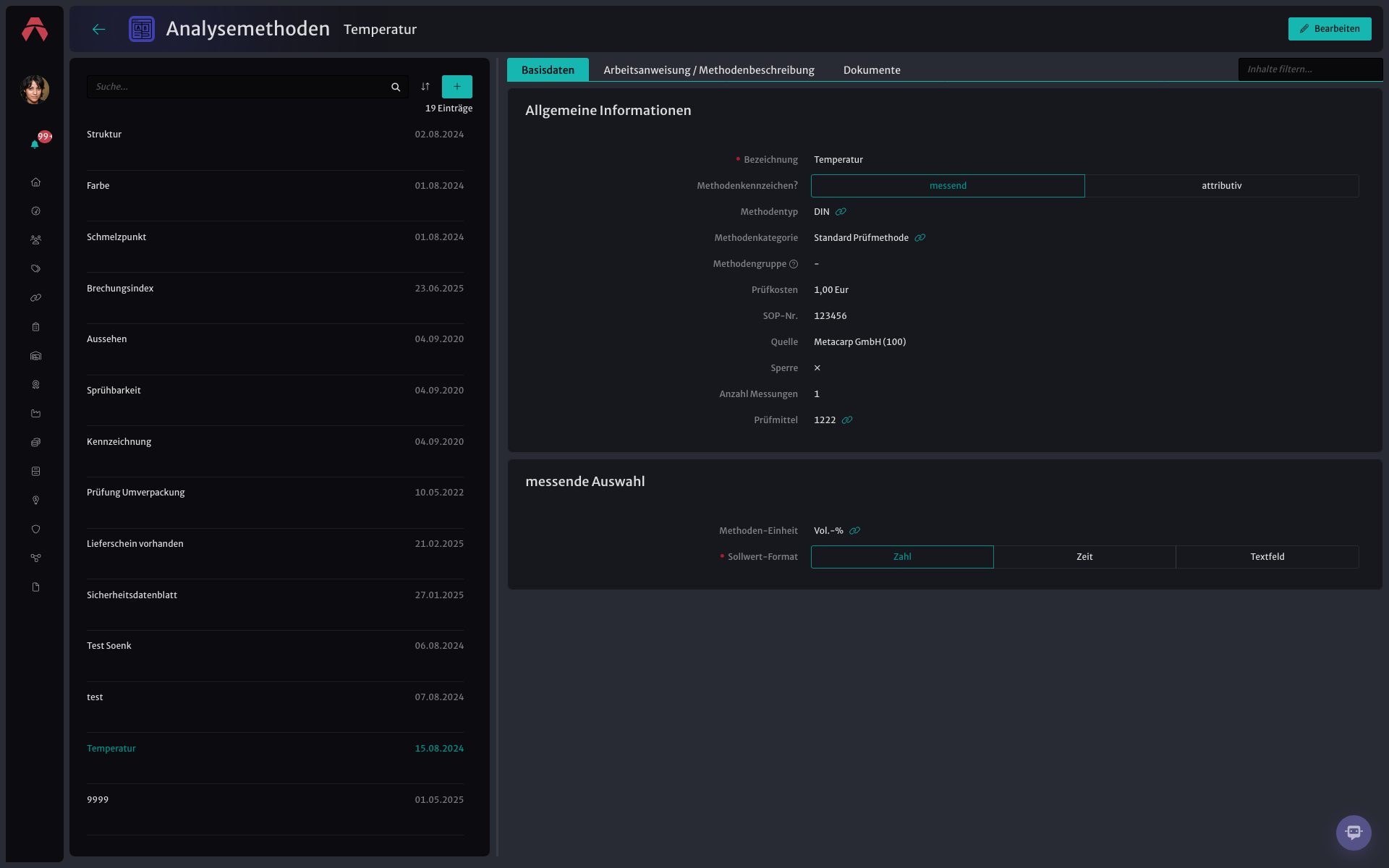
Task: Click the Metacarp GmbH (100) value
Action: coord(859,342)
